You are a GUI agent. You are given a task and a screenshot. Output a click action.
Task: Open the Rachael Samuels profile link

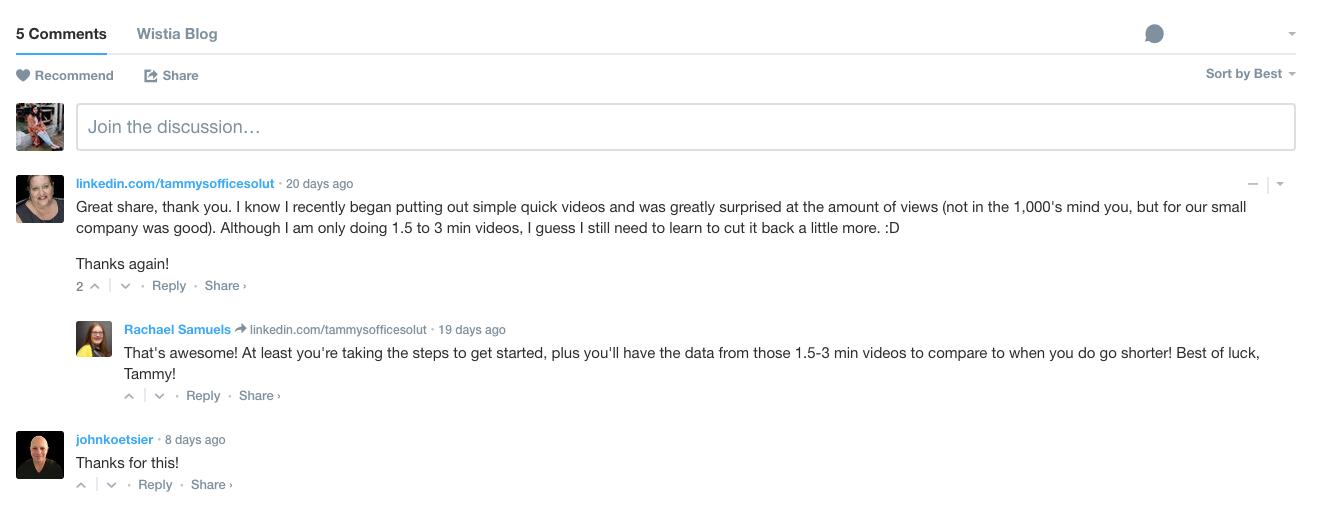(x=177, y=329)
